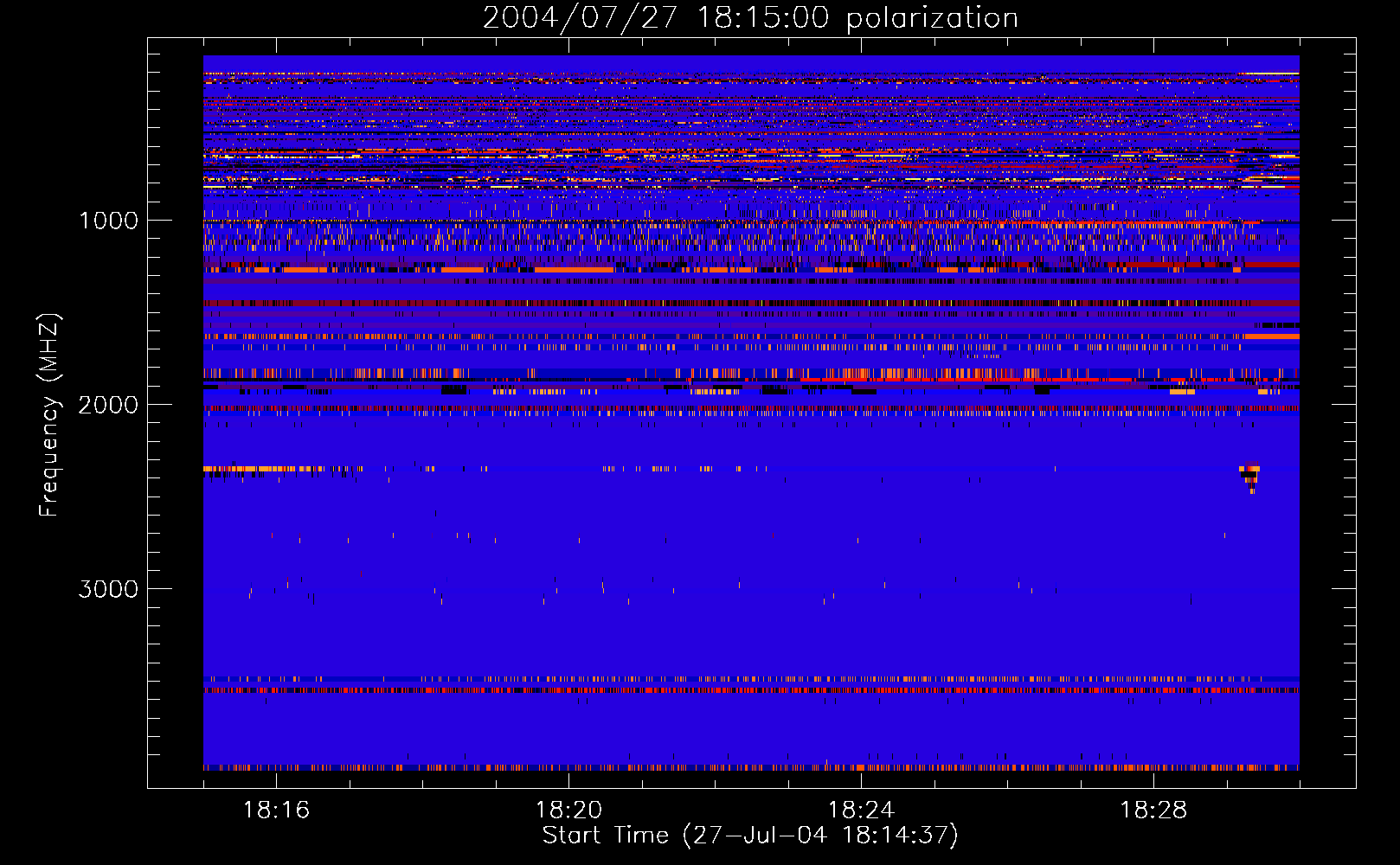Viewport: 1400px width, 865px height.
Task: Click the plot title "2004/07/27 18:15:00 polarization"
Action: pyautogui.click(x=750, y=17)
